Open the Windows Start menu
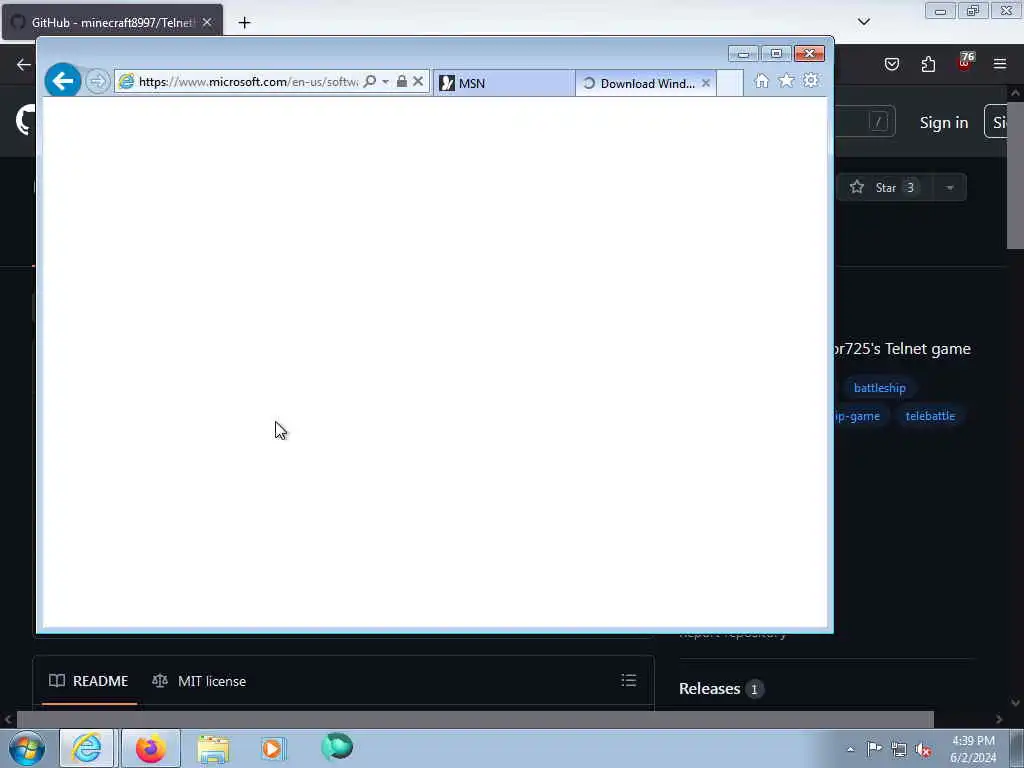The height and width of the screenshot is (768, 1024). point(27,748)
